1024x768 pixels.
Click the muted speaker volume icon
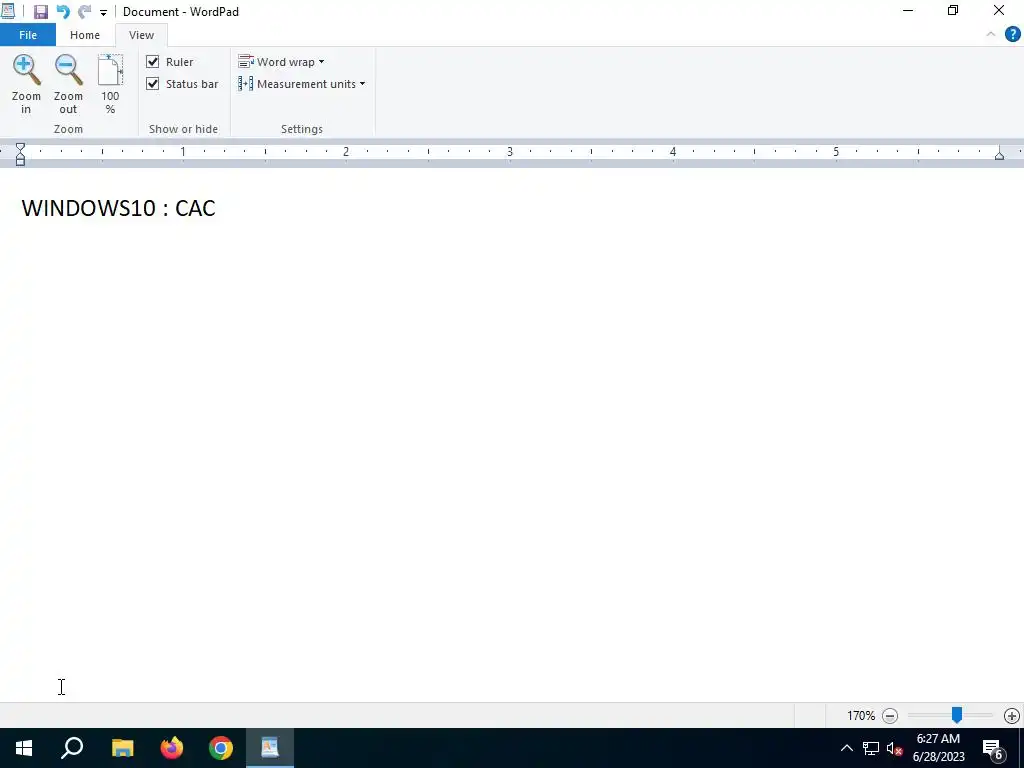(x=894, y=748)
